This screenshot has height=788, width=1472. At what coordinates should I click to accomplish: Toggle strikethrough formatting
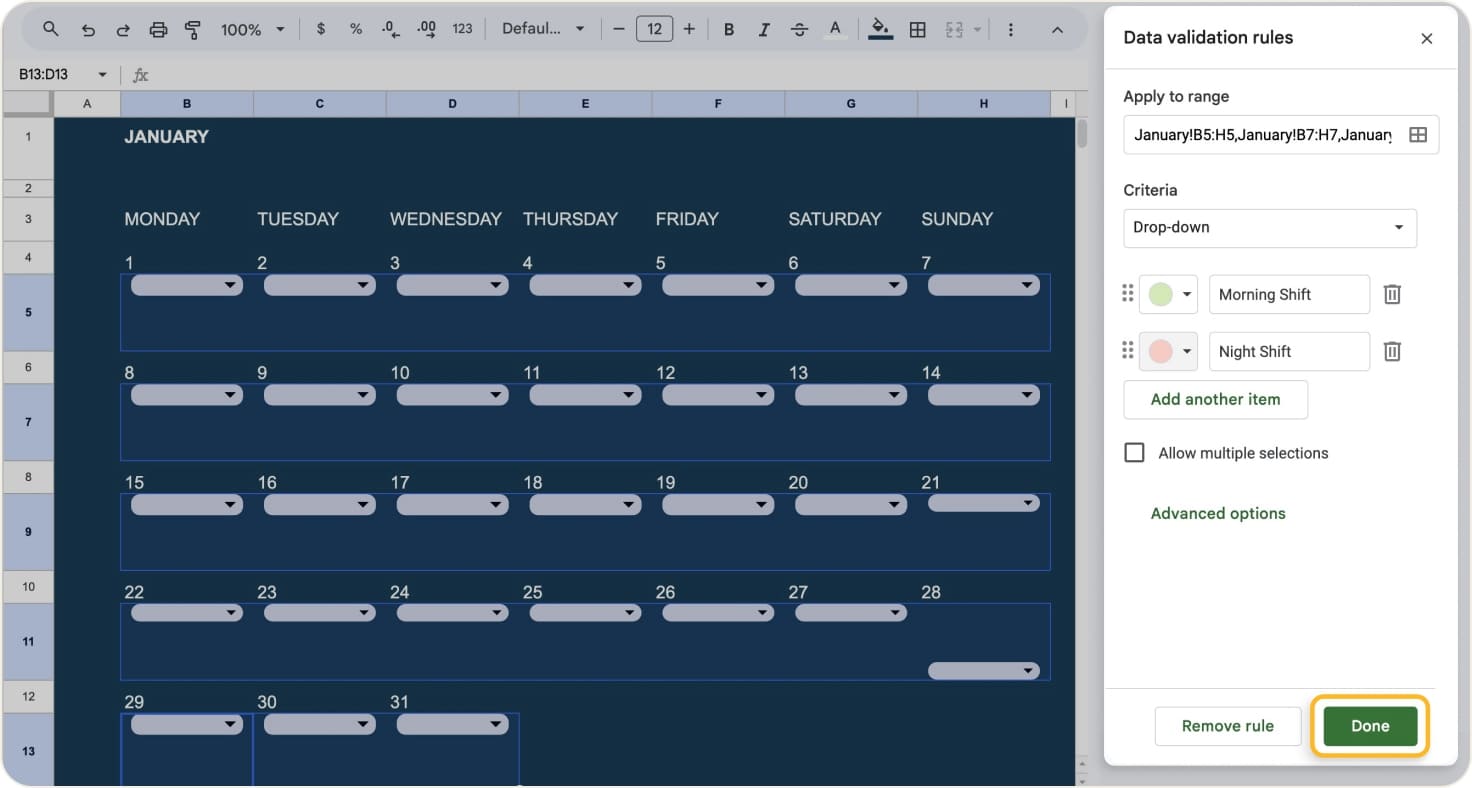point(799,29)
